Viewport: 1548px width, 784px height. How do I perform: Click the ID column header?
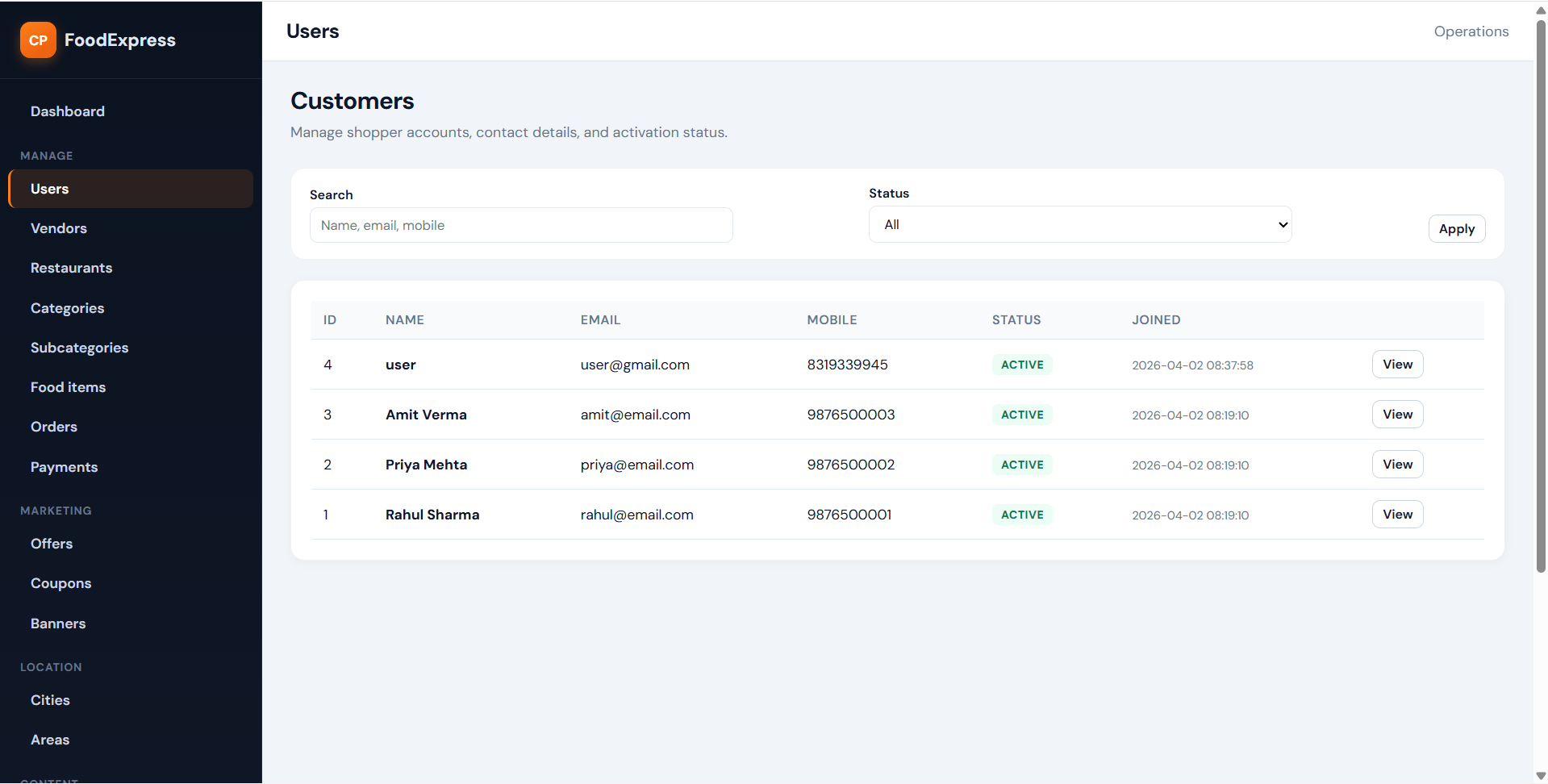(x=330, y=320)
